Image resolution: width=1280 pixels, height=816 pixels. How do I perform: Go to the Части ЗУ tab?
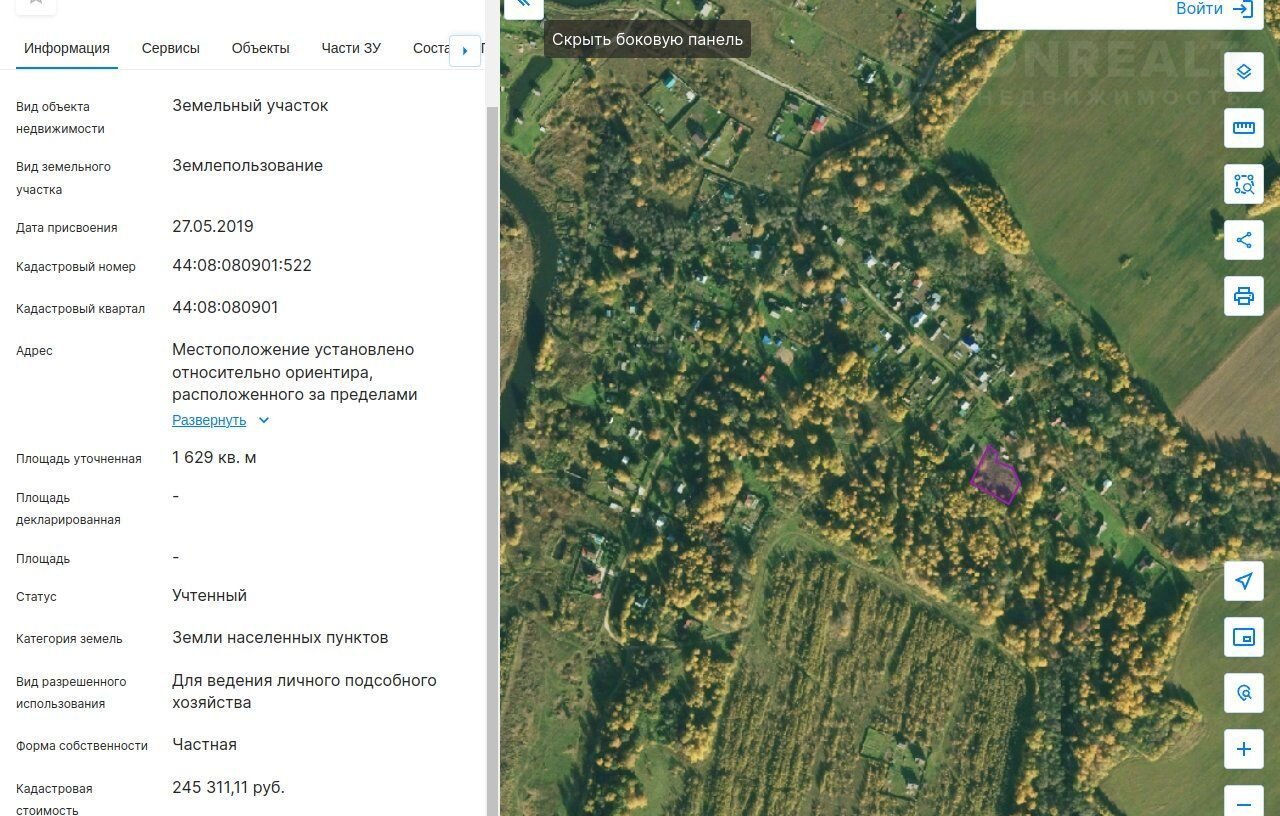tap(351, 48)
